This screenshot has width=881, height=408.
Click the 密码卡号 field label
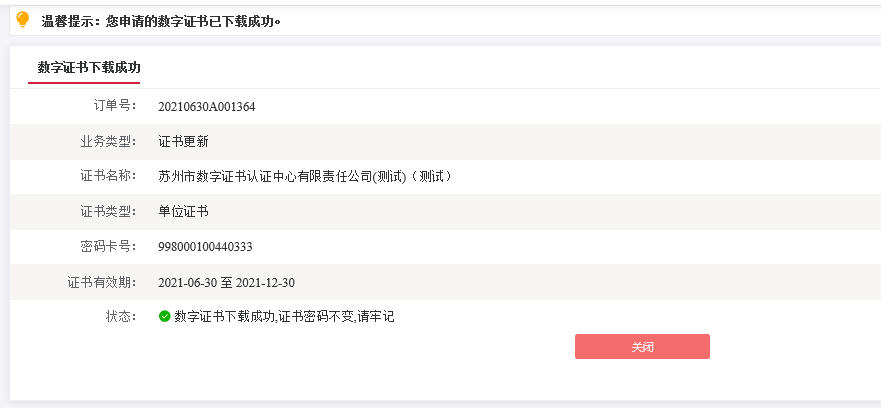point(108,246)
